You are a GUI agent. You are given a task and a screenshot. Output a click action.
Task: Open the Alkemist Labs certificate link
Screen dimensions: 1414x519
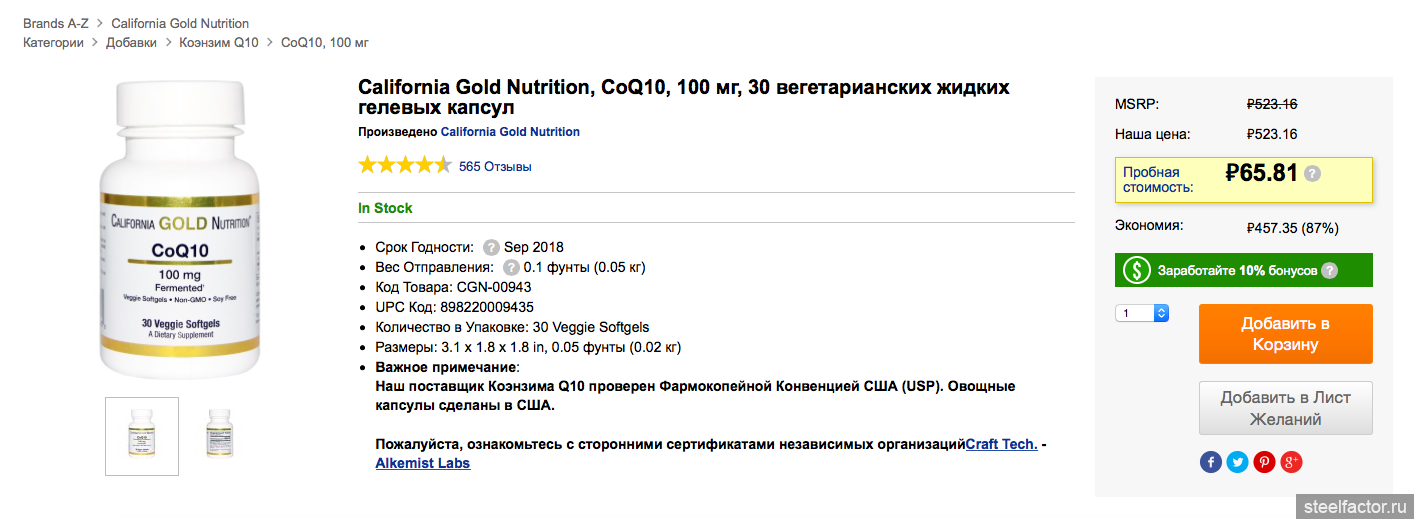[x=422, y=463]
